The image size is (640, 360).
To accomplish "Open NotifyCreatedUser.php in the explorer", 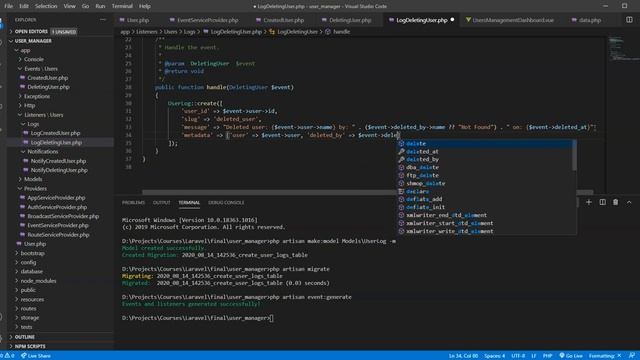I will (x=58, y=161).
